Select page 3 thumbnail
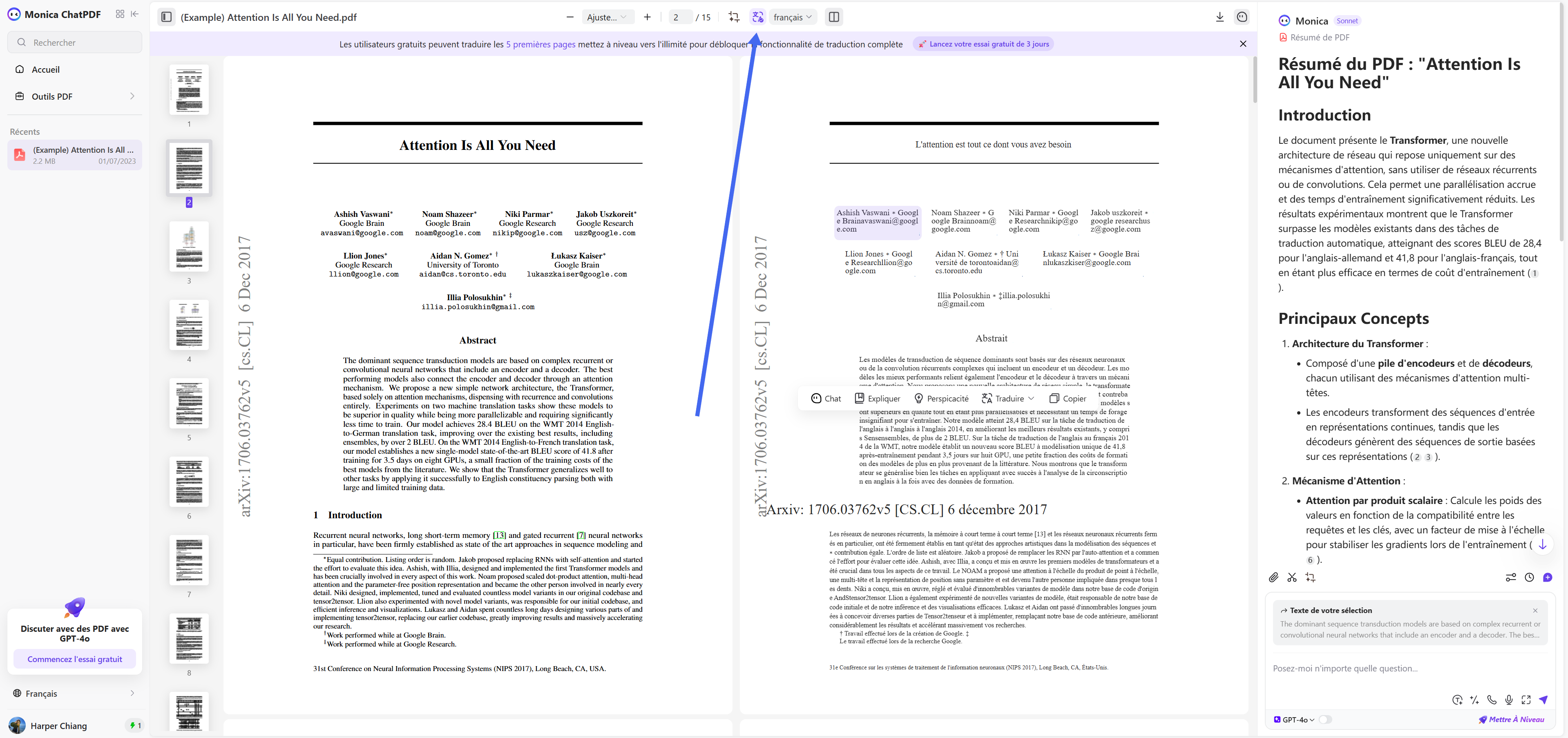 coord(189,246)
